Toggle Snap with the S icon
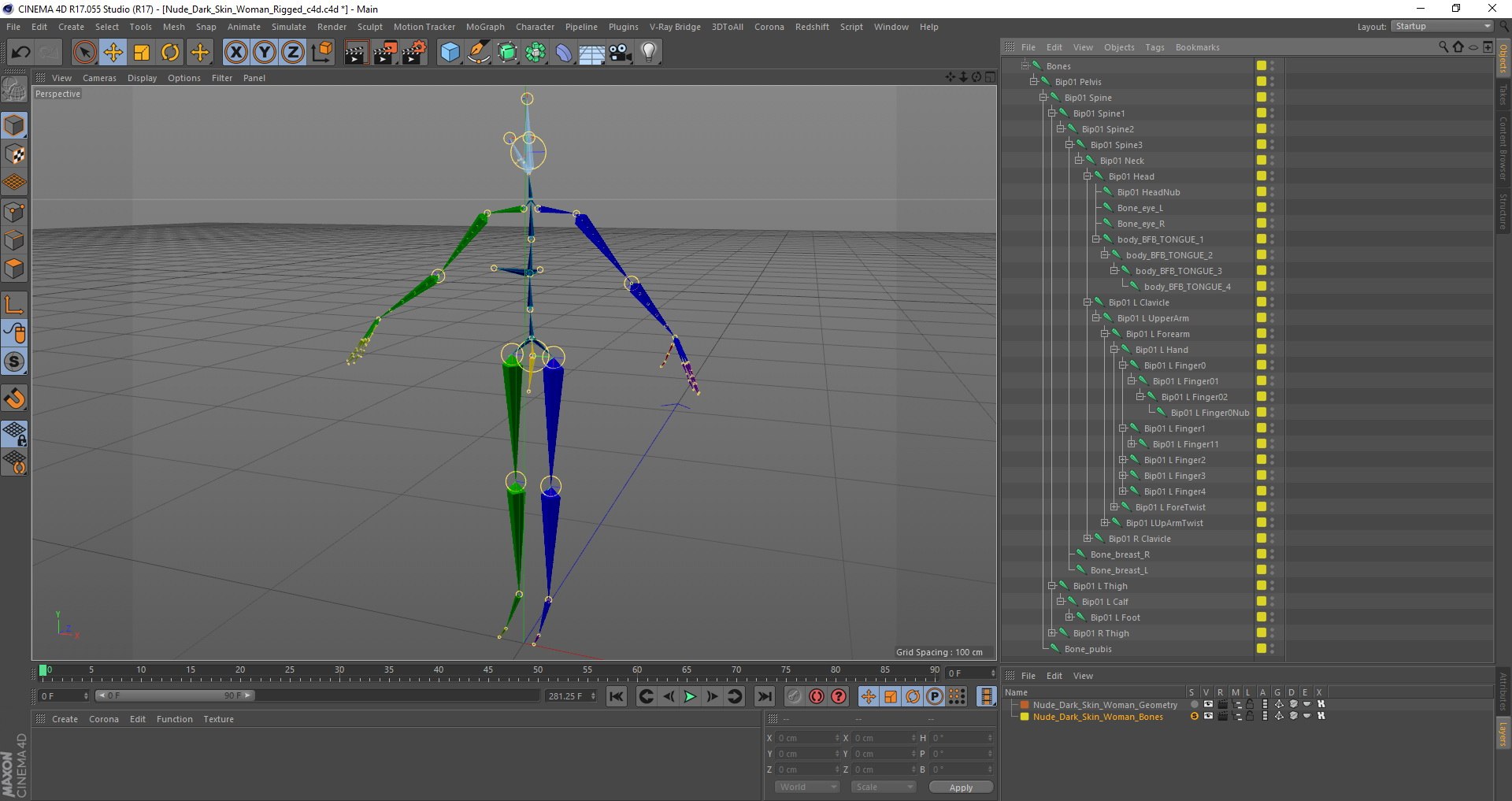This screenshot has width=1512, height=801. tap(15, 362)
